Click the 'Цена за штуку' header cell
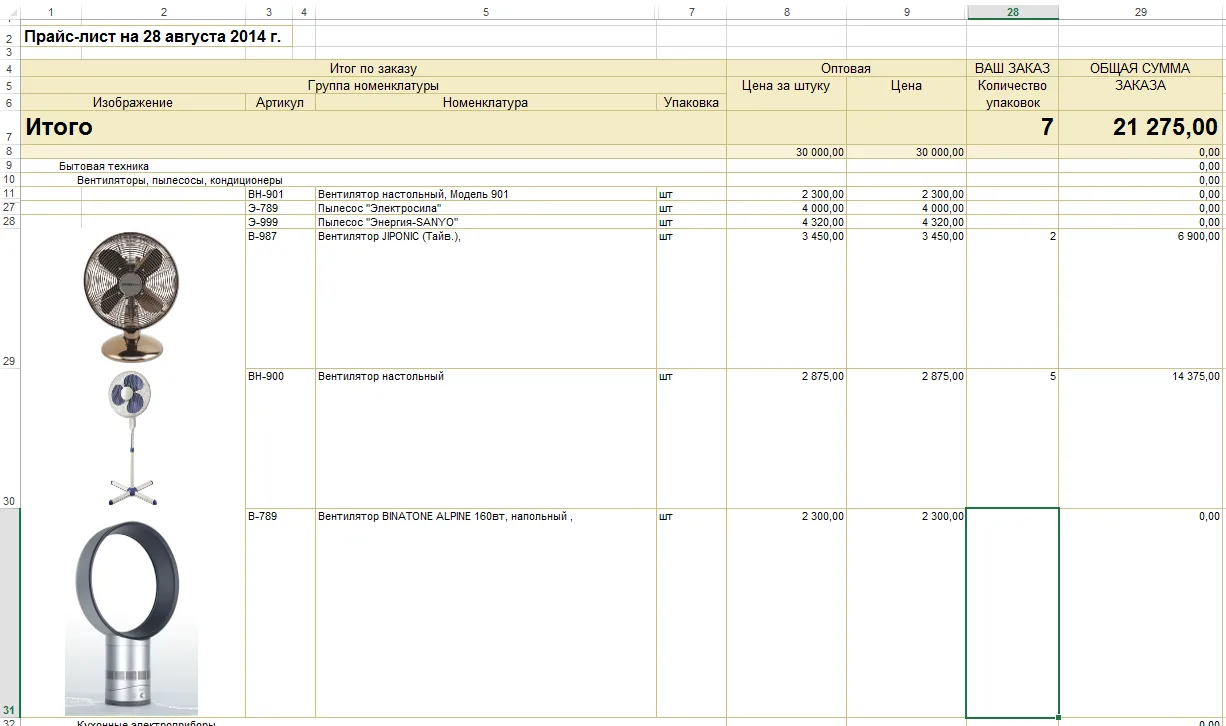This screenshot has width=1226, height=726. 787,86
